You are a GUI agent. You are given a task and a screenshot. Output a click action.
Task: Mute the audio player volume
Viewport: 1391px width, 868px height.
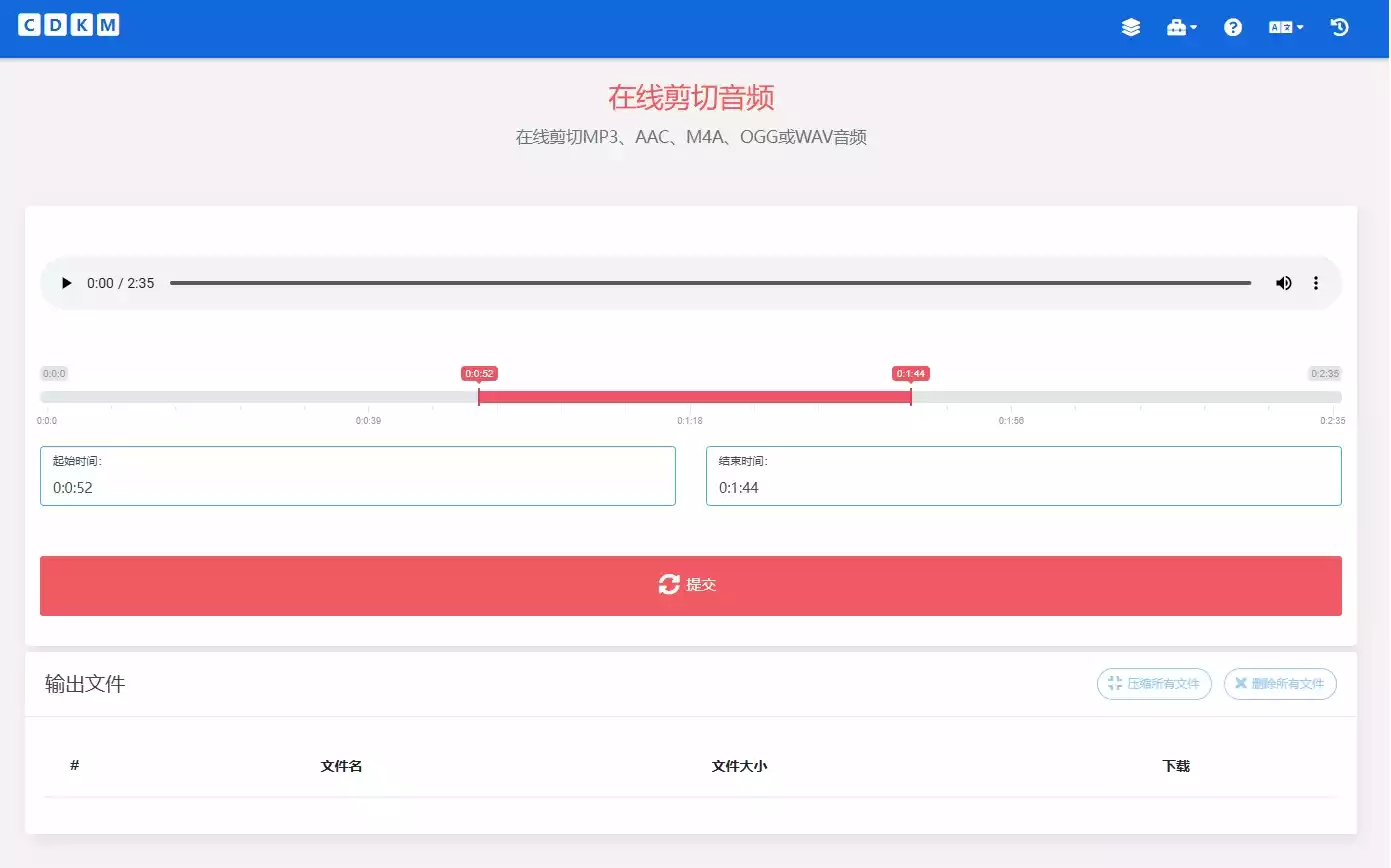(1283, 283)
